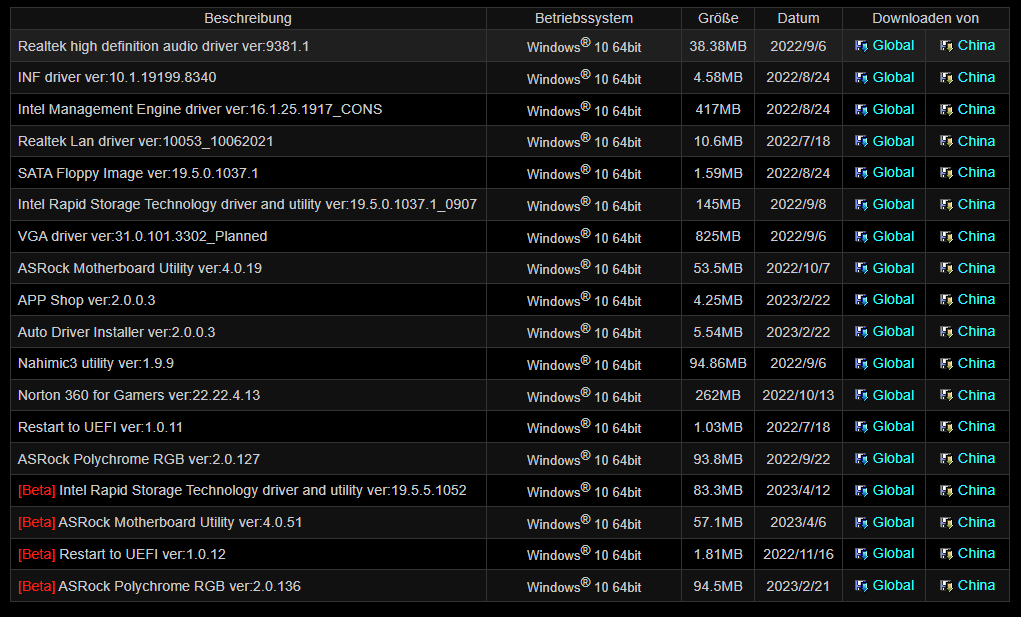
Task: Click China download icon for SATA Floppy Image
Action: (946, 172)
